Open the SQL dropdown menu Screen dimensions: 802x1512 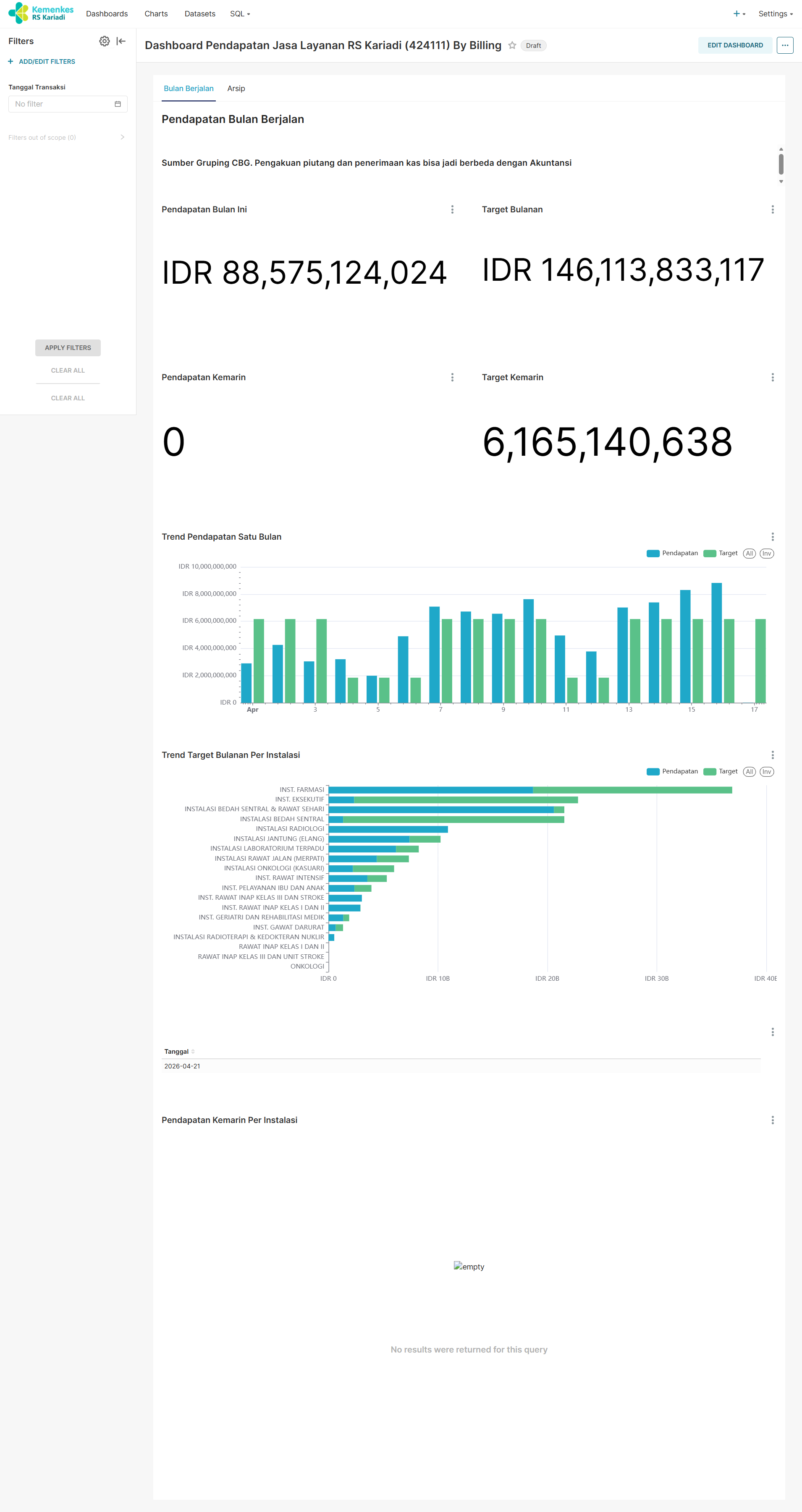click(239, 13)
